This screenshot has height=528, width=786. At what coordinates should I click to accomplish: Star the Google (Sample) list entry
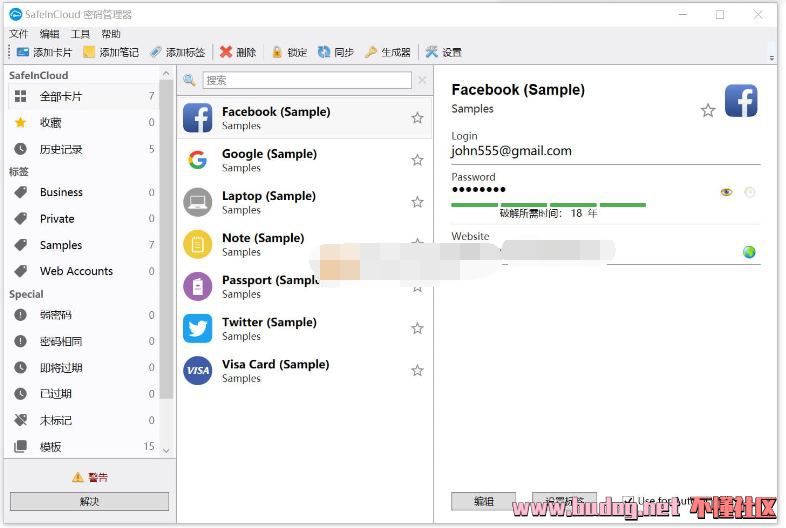click(x=417, y=160)
